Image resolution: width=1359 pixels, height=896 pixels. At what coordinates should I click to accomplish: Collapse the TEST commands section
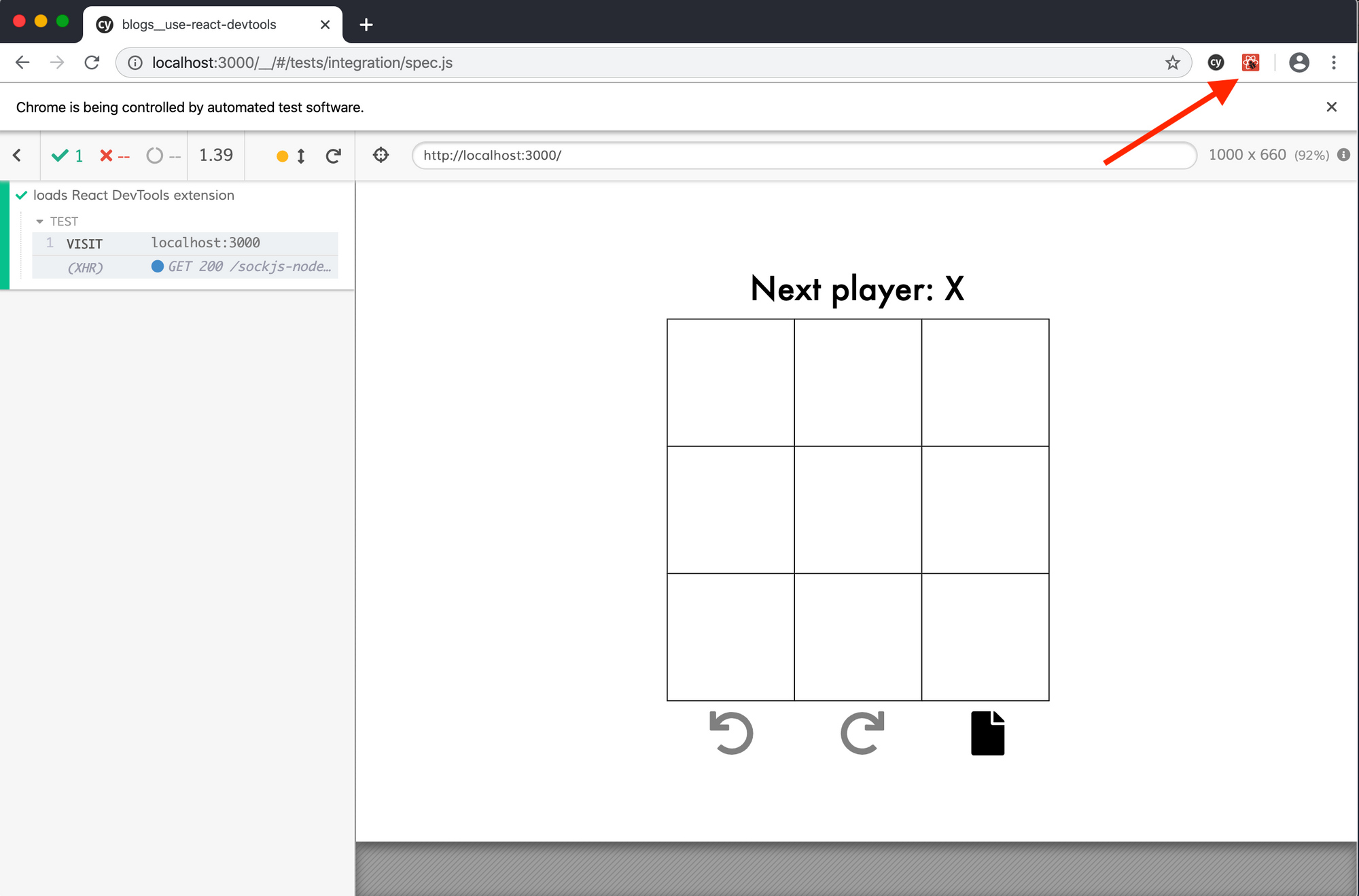[x=40, y=221]
